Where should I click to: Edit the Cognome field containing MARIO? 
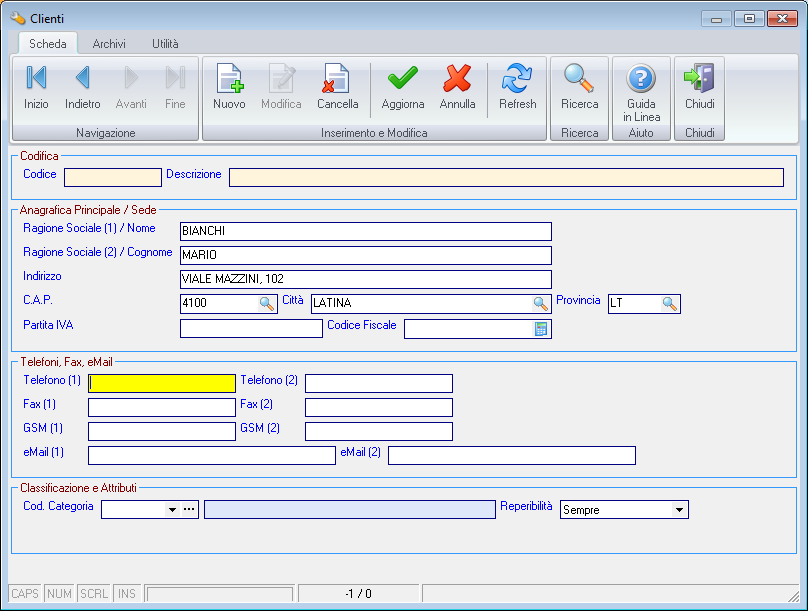point(366,255)
